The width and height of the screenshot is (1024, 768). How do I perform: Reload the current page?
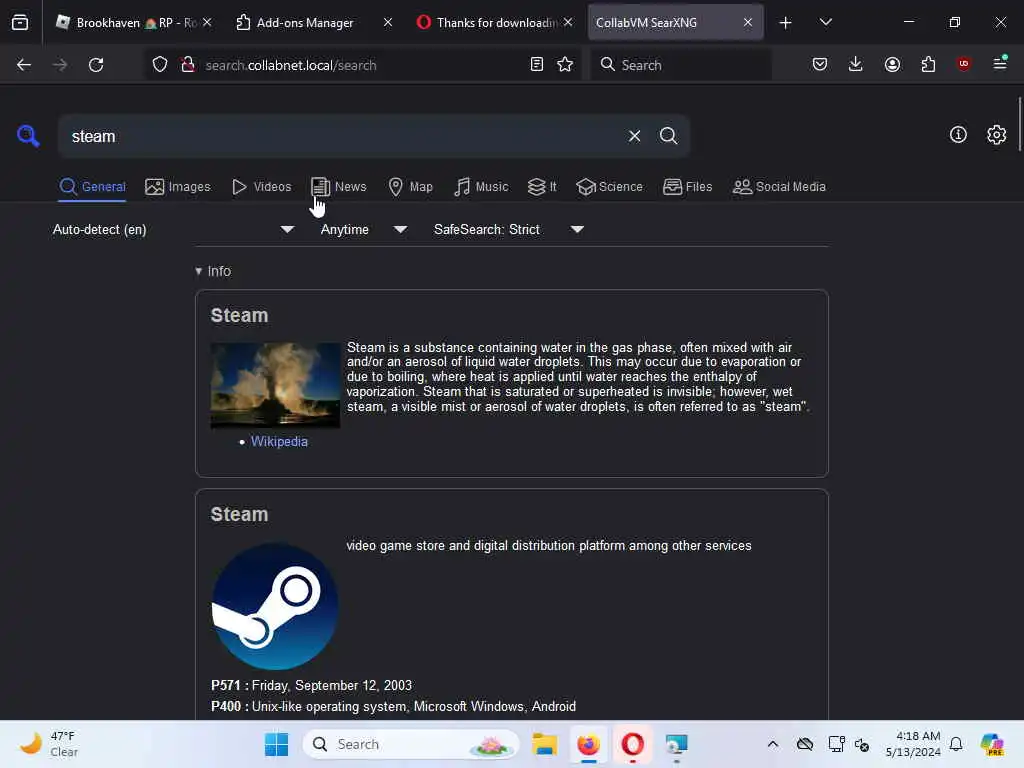click(96, 65)
